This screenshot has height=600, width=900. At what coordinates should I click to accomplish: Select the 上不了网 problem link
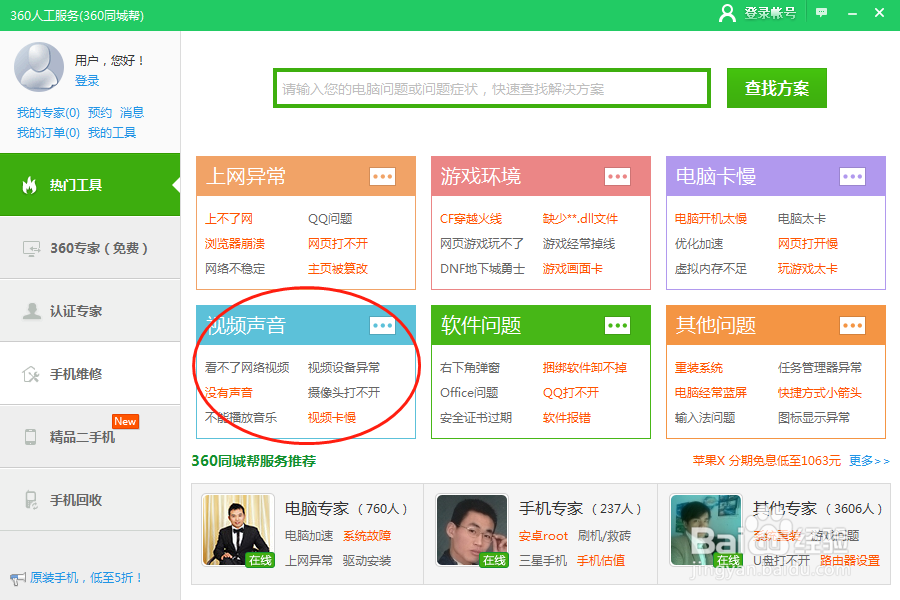[x=229, y=219]
